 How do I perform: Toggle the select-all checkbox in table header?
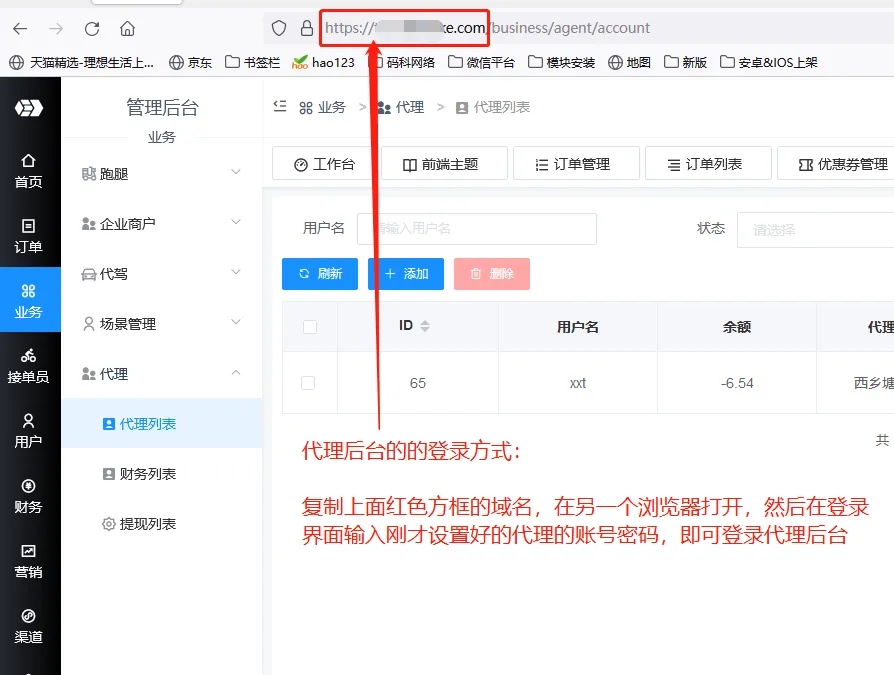(x=309, y=327)
